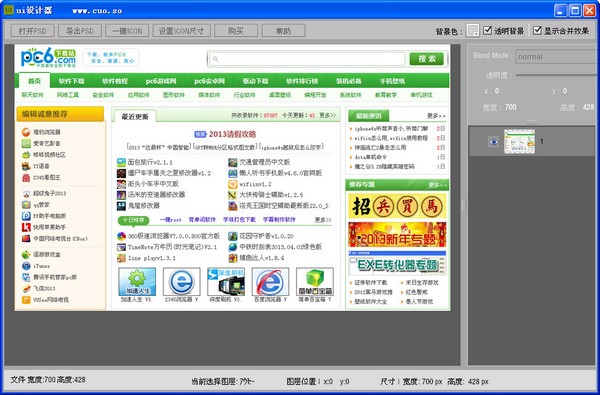600x395 pixels.
Task: Click the 一键ICON button
Action: click(x=127, y=31)
